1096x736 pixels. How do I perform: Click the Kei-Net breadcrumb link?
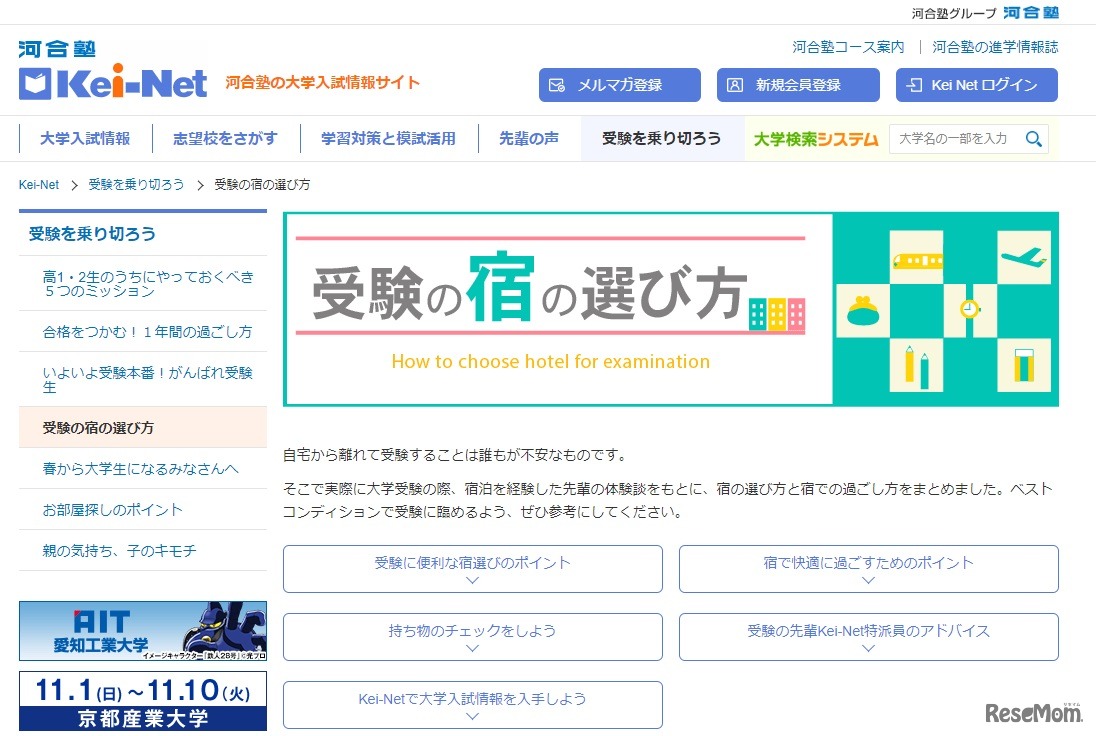[x=38, y=184]
